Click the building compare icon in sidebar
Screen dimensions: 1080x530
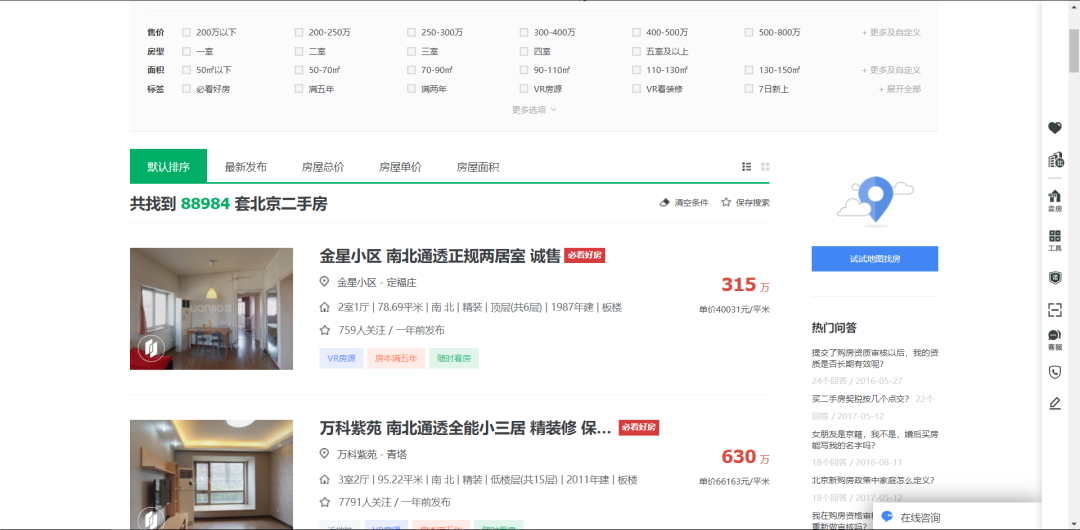[1055, 160]
